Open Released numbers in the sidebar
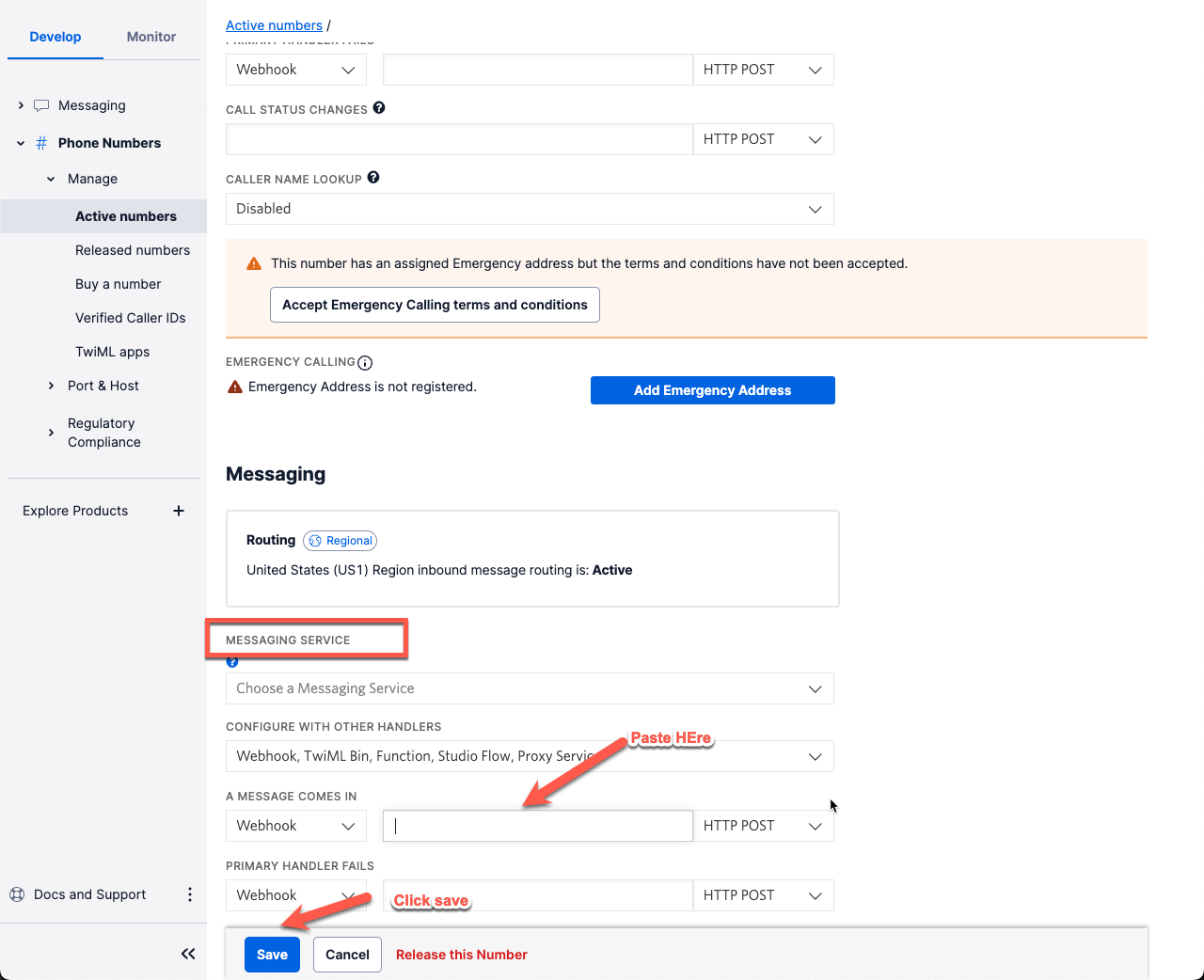This screenshot has height=980, width=1204. tap(133, 250)
